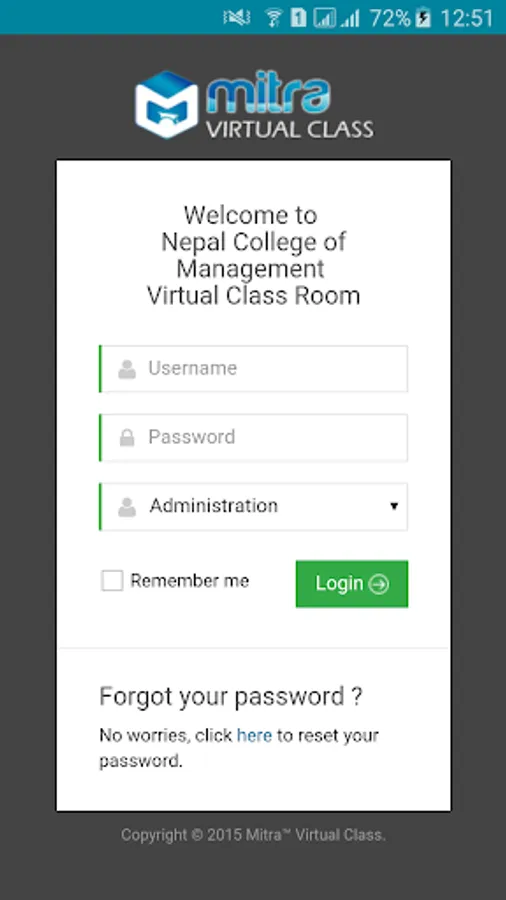Tap the 12:51 clock in status bar
506x900 pixels.
coord(467,18)
